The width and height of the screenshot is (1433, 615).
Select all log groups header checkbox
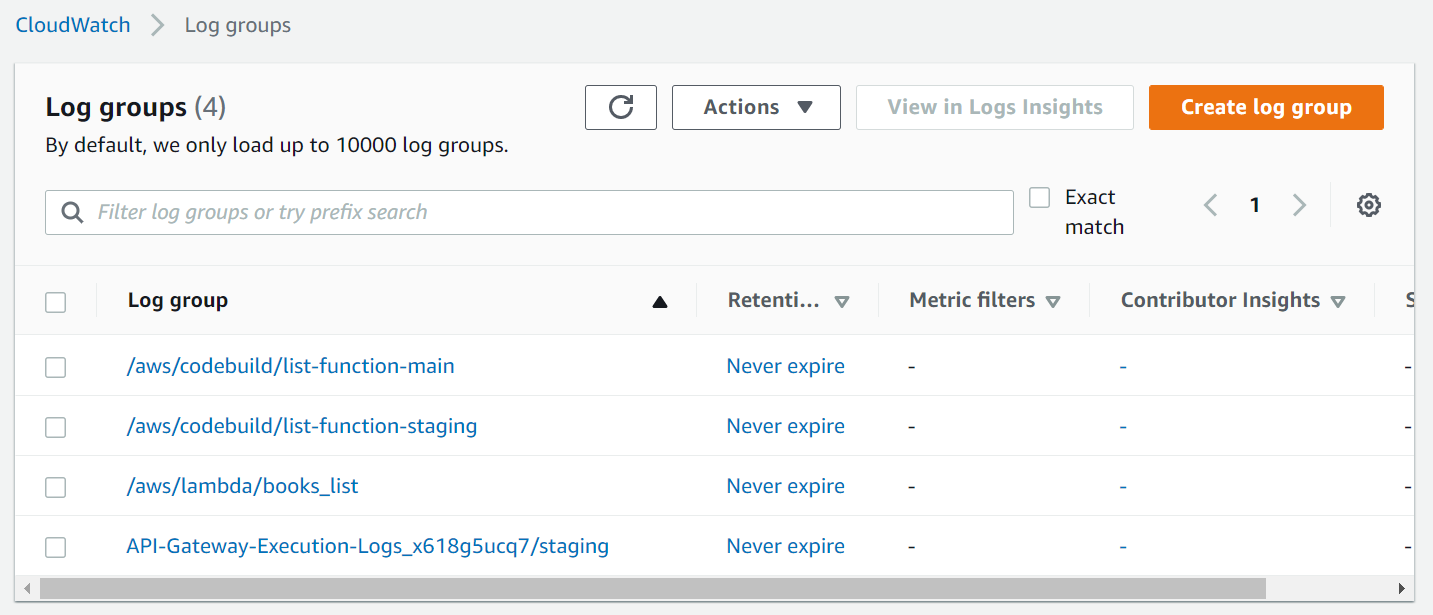pos(56,302)
